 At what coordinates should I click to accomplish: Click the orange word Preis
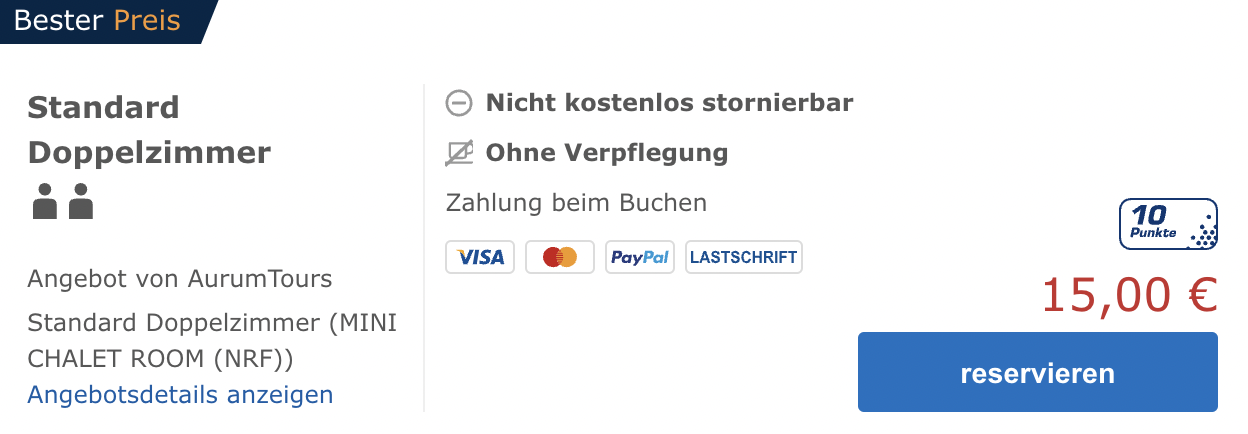pyautogui.click(x=147, y=21)
